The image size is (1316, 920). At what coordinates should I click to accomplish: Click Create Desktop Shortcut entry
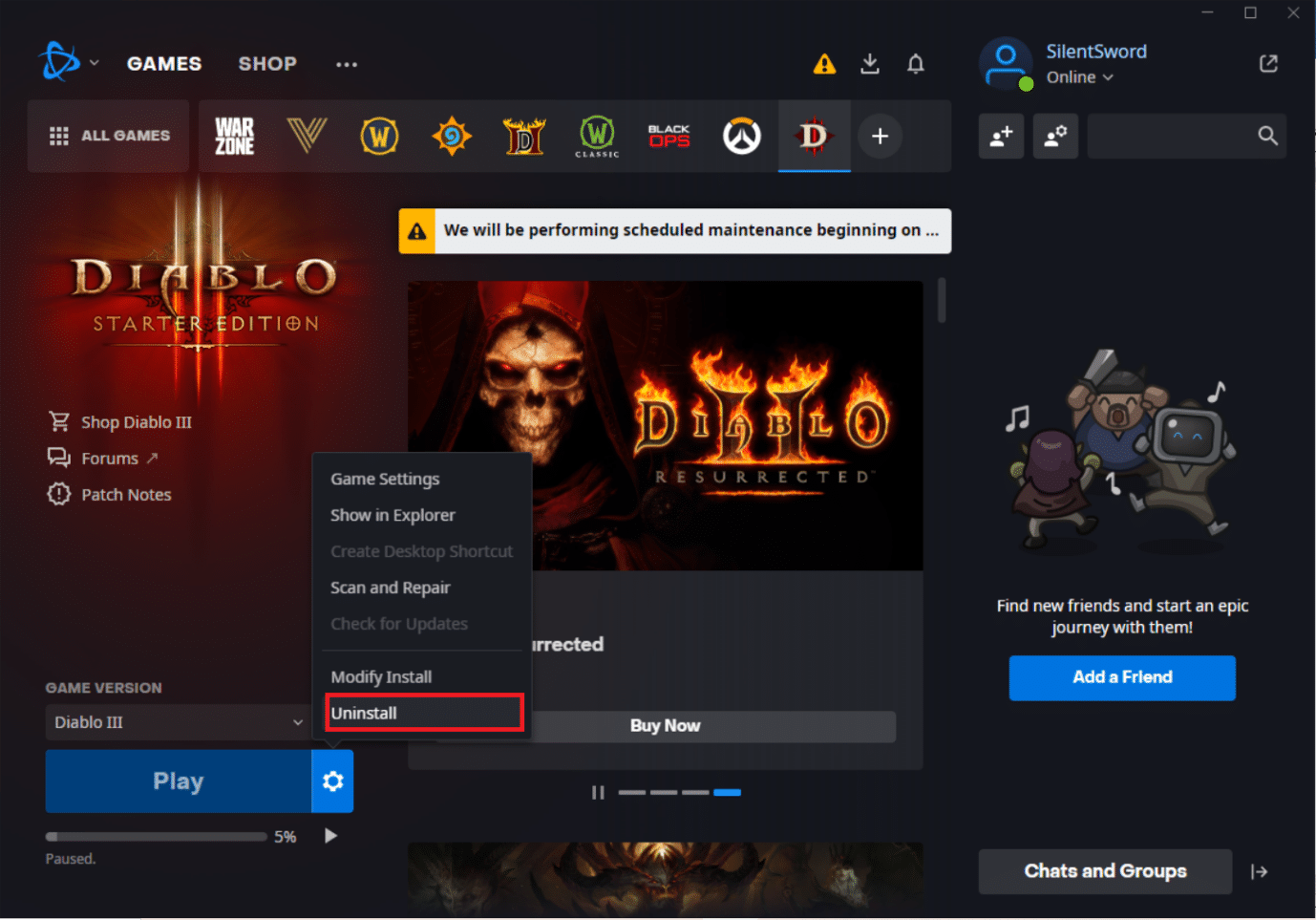click(x=422, y=551)
